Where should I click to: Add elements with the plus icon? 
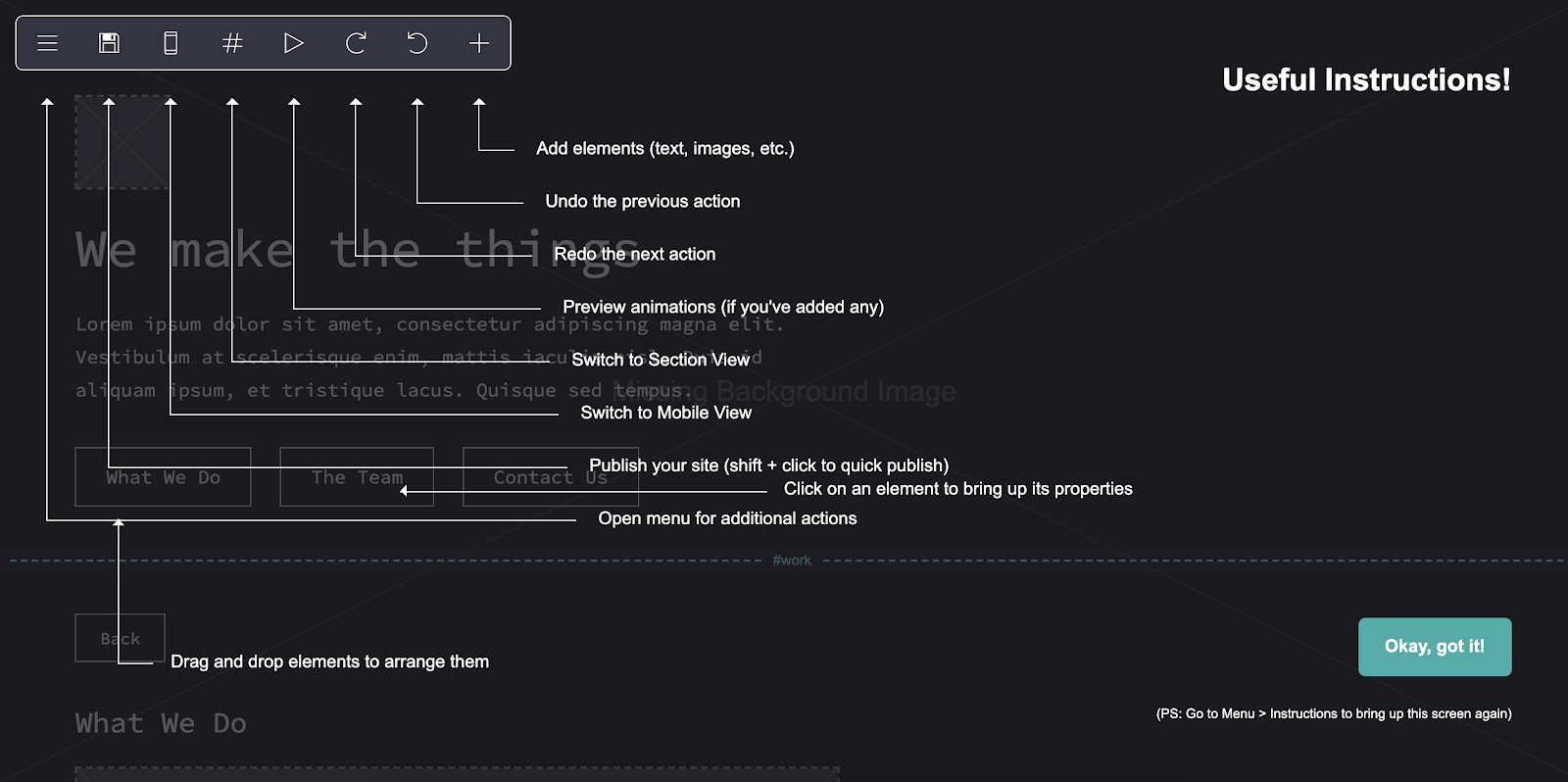479,43
